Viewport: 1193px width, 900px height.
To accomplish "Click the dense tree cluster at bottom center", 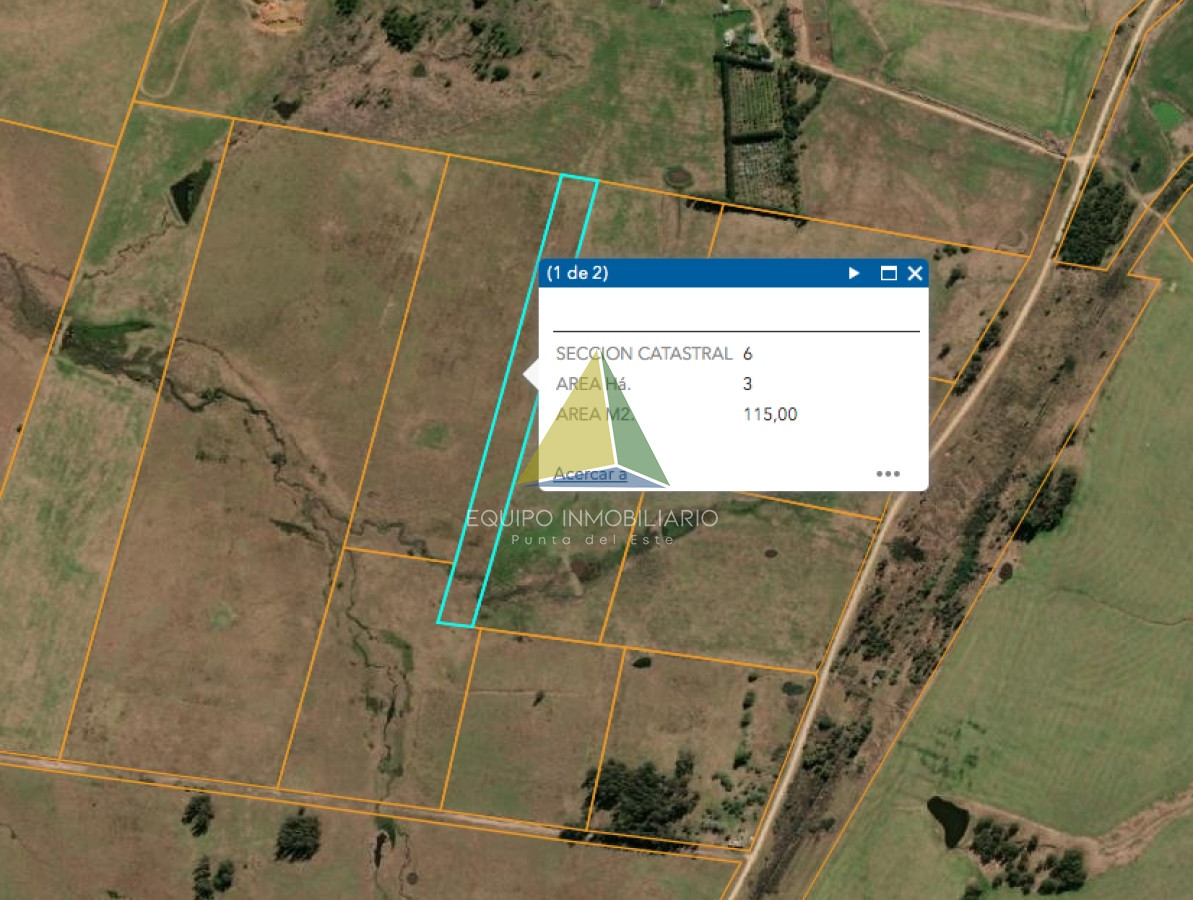I will pyautogui.click(x=640, y=793).
